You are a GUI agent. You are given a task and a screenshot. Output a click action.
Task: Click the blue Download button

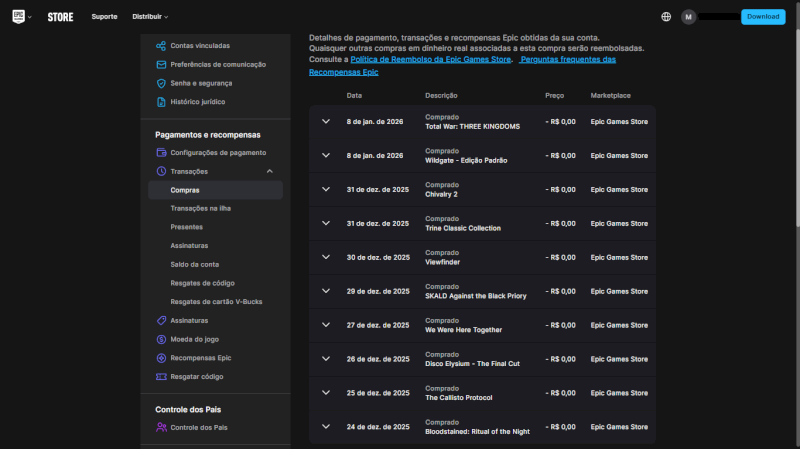click(762, 17)
